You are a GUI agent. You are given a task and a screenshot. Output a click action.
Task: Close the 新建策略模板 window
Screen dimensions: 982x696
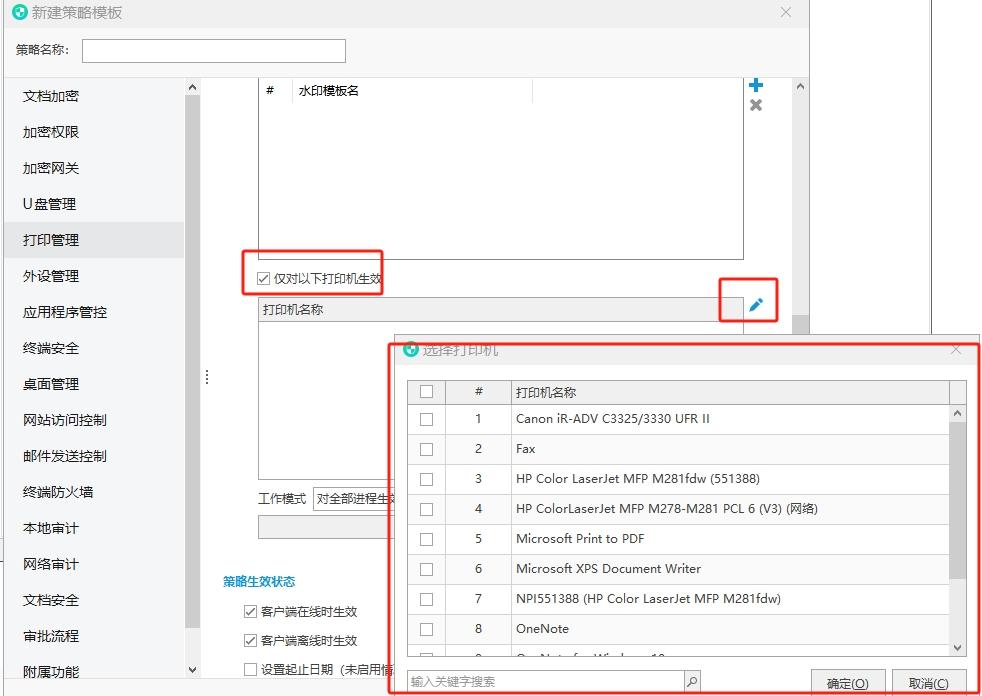click(786, 12)
